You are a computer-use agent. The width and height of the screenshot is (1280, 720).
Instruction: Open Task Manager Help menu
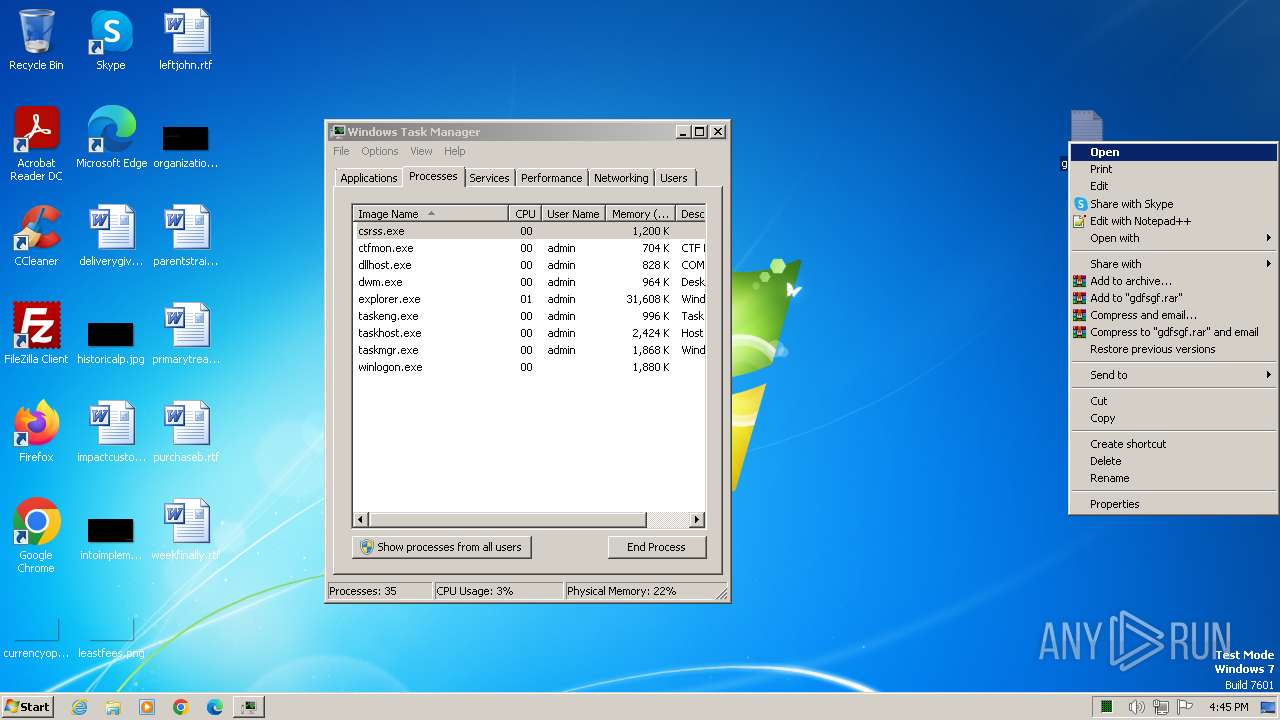[455, 151]
